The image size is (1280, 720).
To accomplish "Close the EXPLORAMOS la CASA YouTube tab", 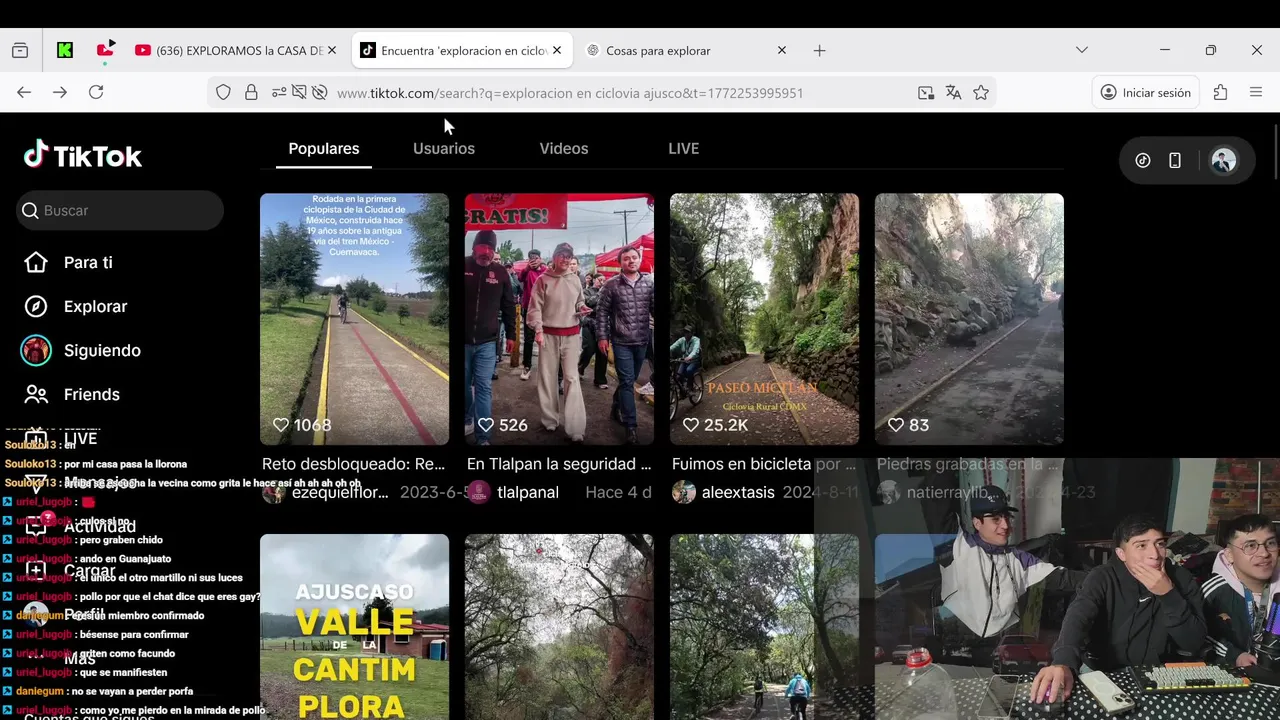I will click(x=332, y=51).
